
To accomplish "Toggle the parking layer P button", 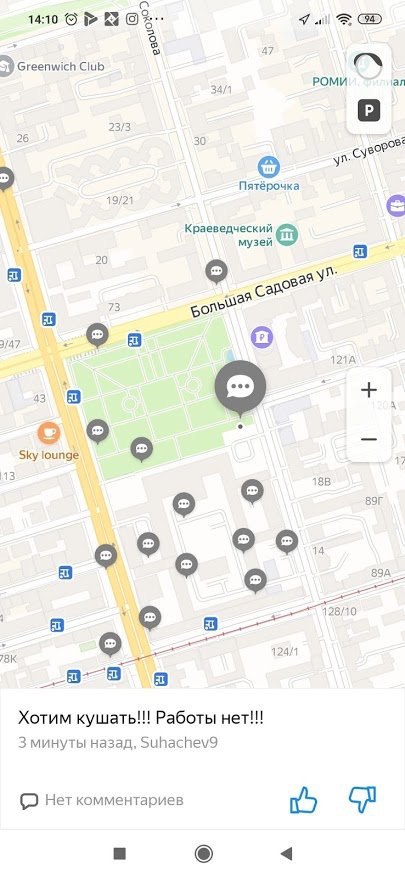I will click(369, 110).
